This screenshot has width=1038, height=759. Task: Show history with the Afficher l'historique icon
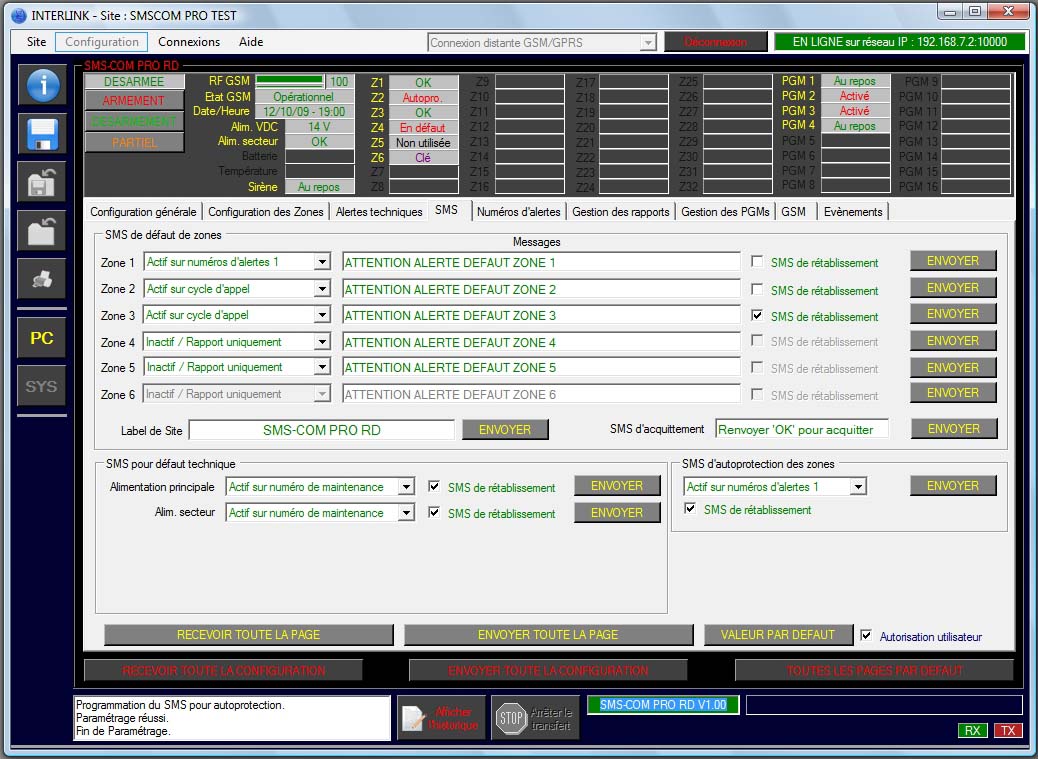tap(442, 717)
